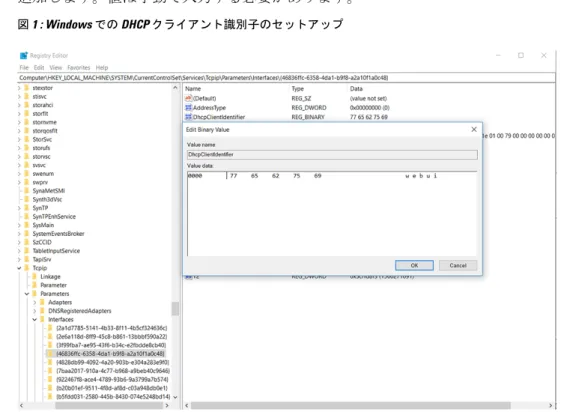Click the values pane horizontal scrollbar
The width and height of the screenshot is (567, 412).
350,406
